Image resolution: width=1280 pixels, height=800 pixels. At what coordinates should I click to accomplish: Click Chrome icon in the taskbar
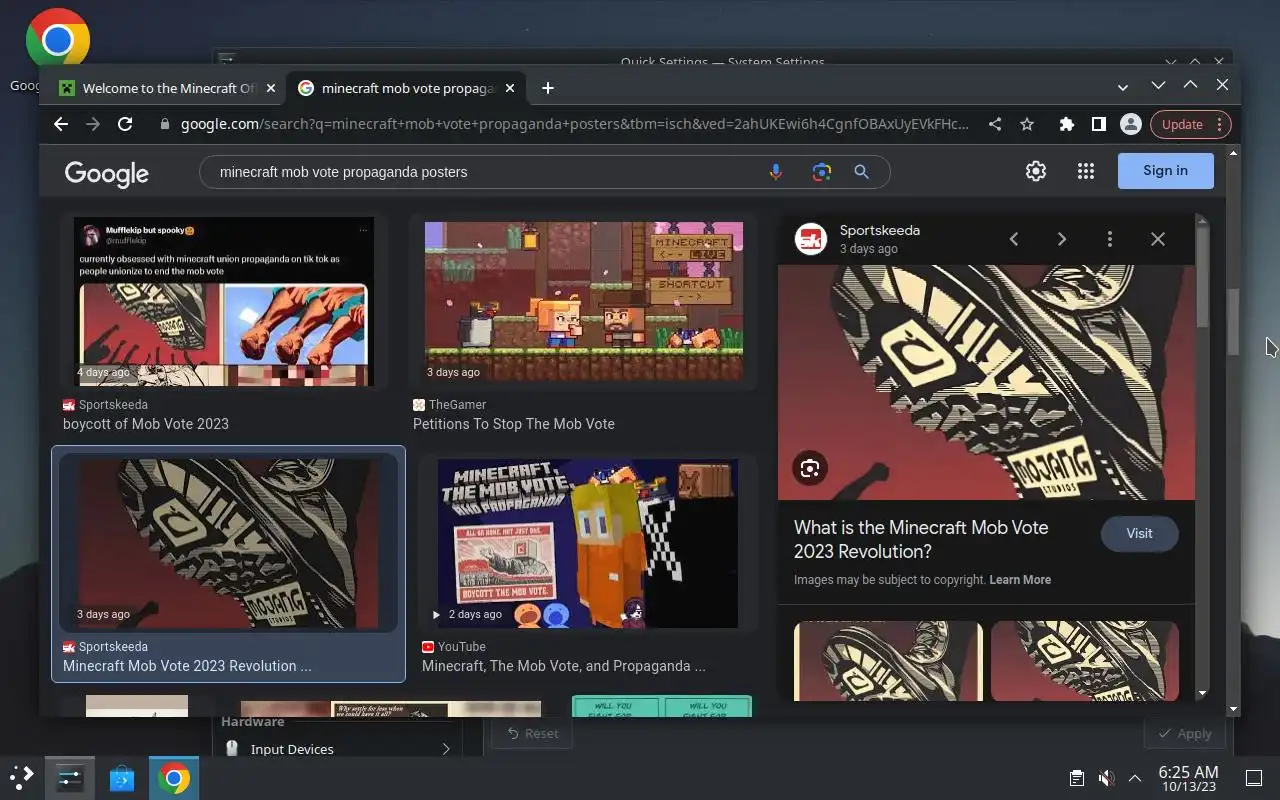click(x=174, y=778)
